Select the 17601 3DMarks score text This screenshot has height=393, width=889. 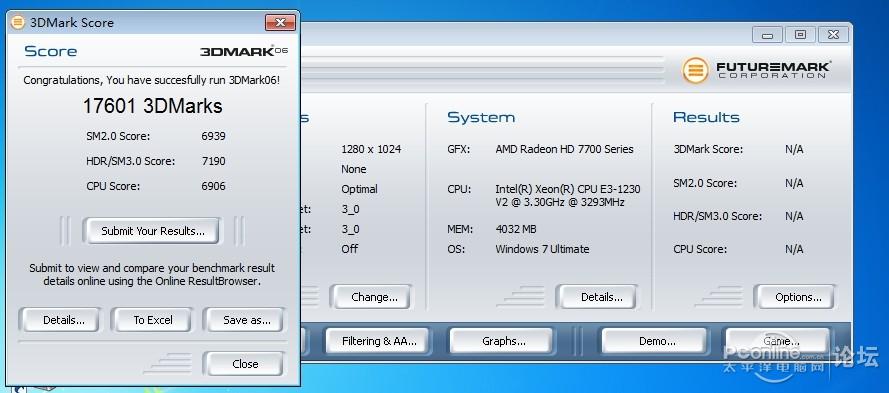(x=153, y=106)
